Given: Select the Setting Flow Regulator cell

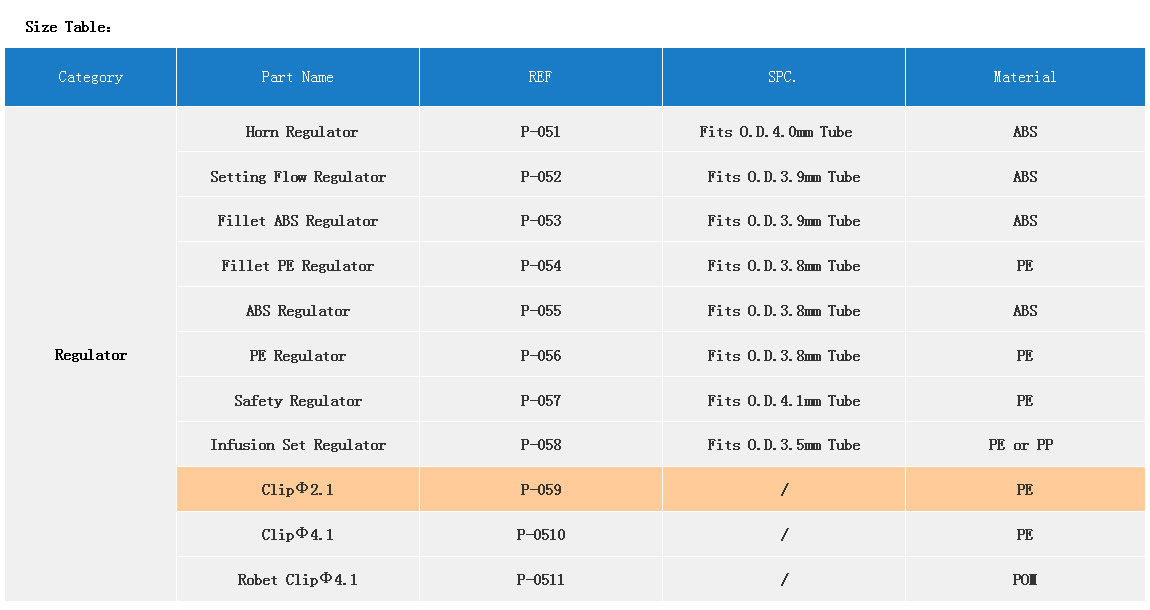Looking at the screenshot, I should [x=298, y=177].
